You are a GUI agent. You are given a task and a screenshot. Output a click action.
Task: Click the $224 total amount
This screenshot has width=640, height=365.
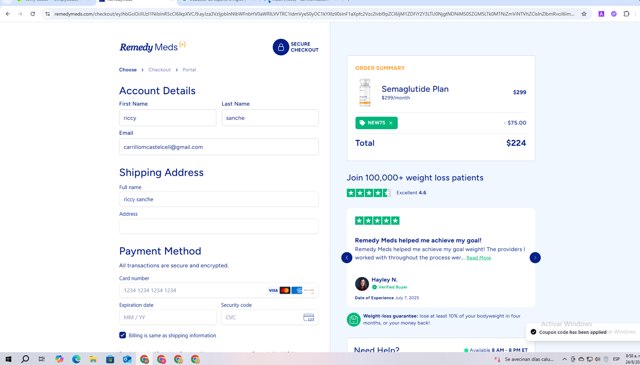coord(516,143)
